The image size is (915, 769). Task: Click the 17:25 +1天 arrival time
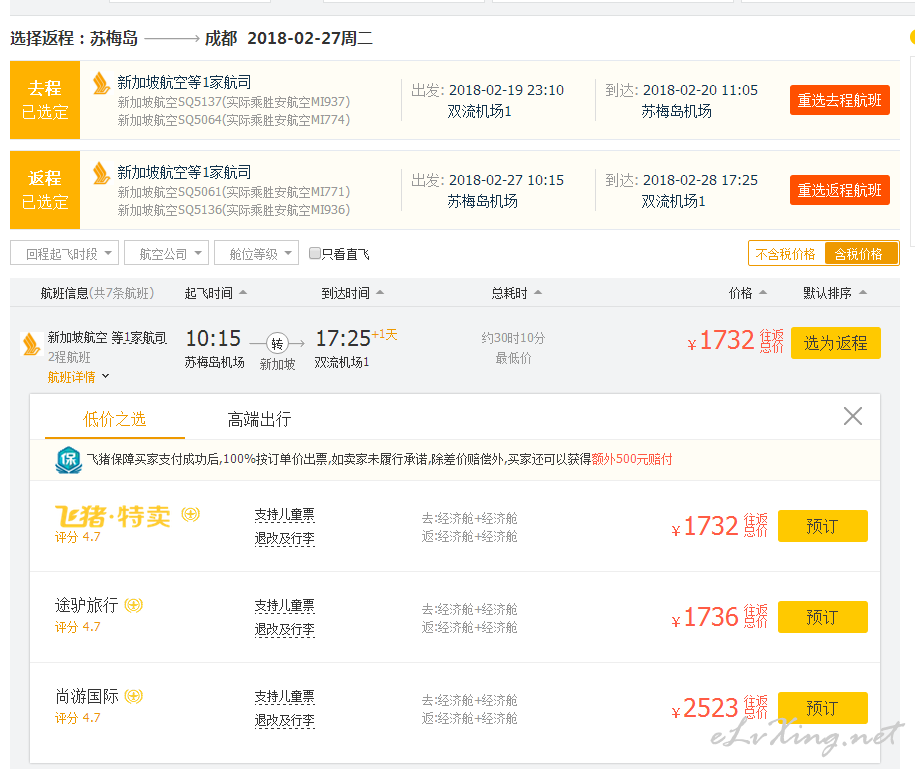pos(356,338)
